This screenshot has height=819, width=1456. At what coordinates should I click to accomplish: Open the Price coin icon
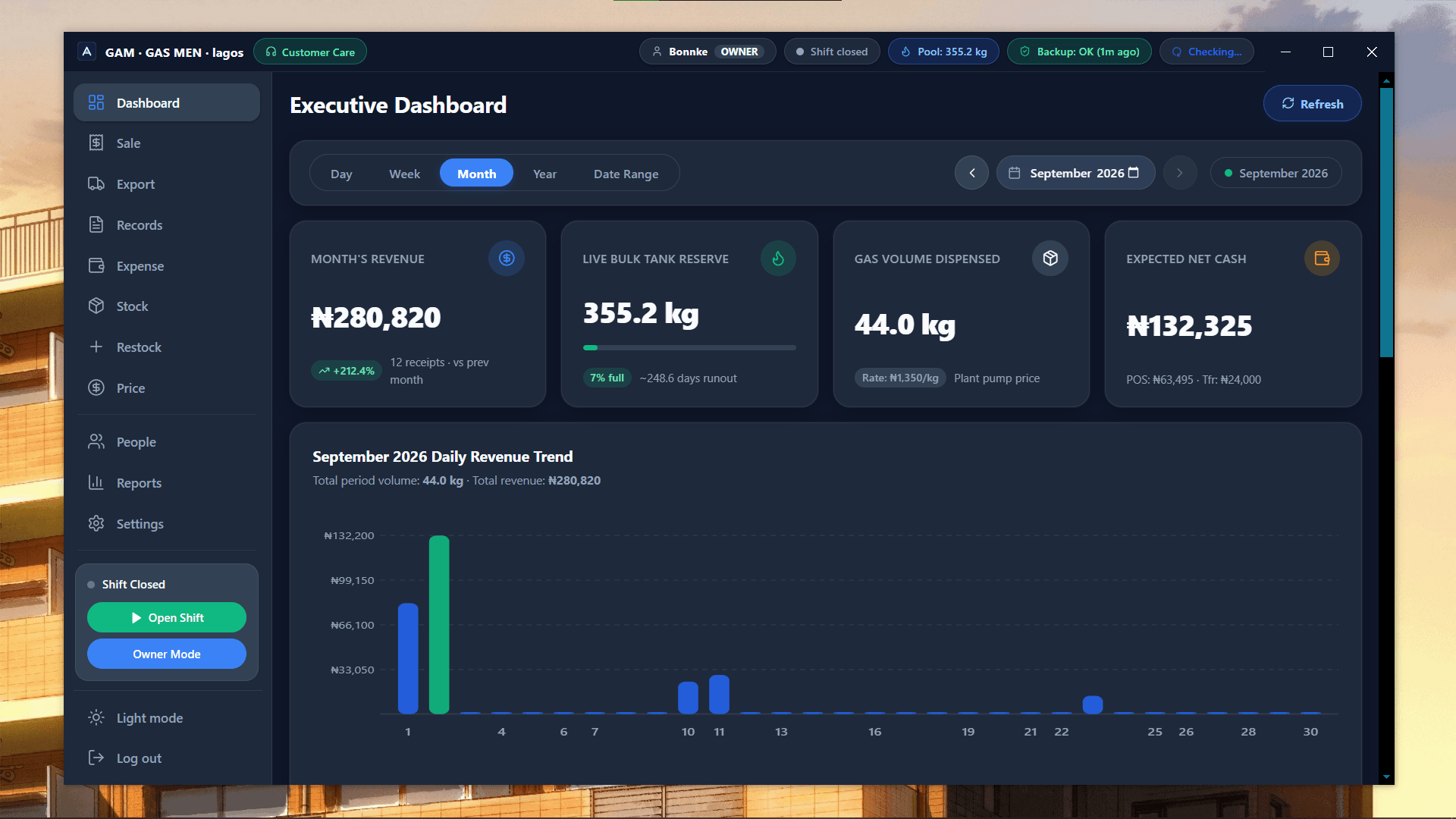(x=96, y=388)
